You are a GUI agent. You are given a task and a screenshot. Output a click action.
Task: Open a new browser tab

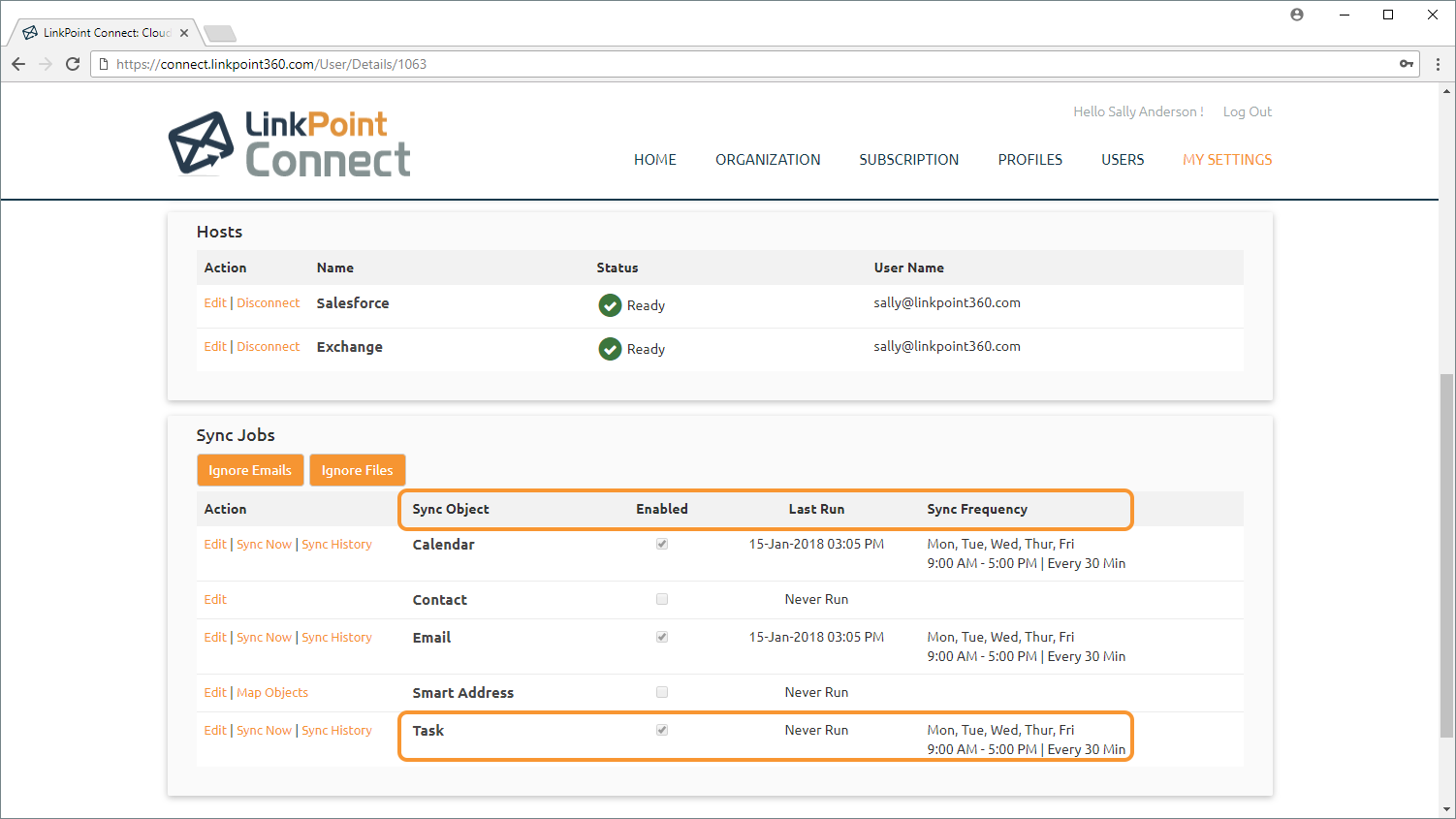(220, 34)
